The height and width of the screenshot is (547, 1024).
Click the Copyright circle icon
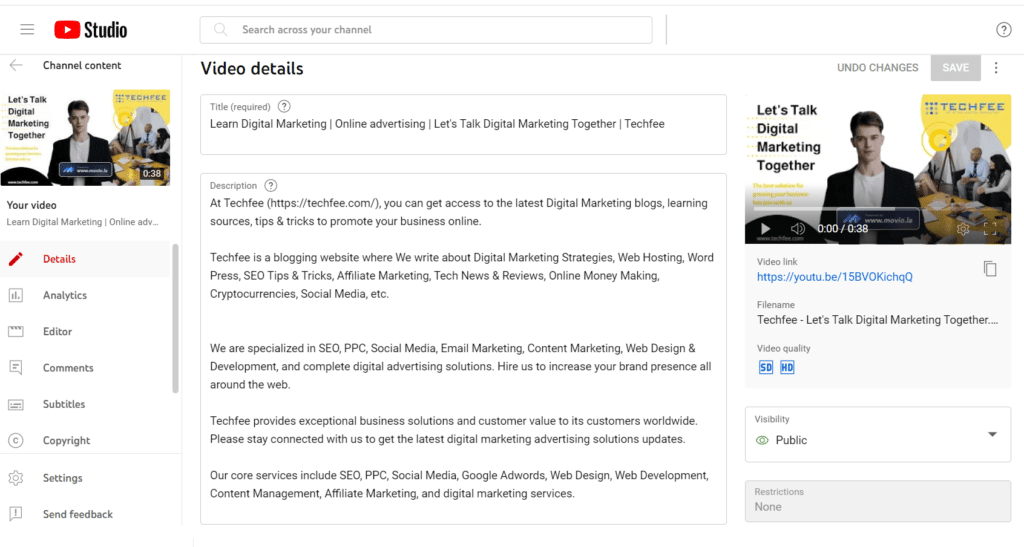16,441
